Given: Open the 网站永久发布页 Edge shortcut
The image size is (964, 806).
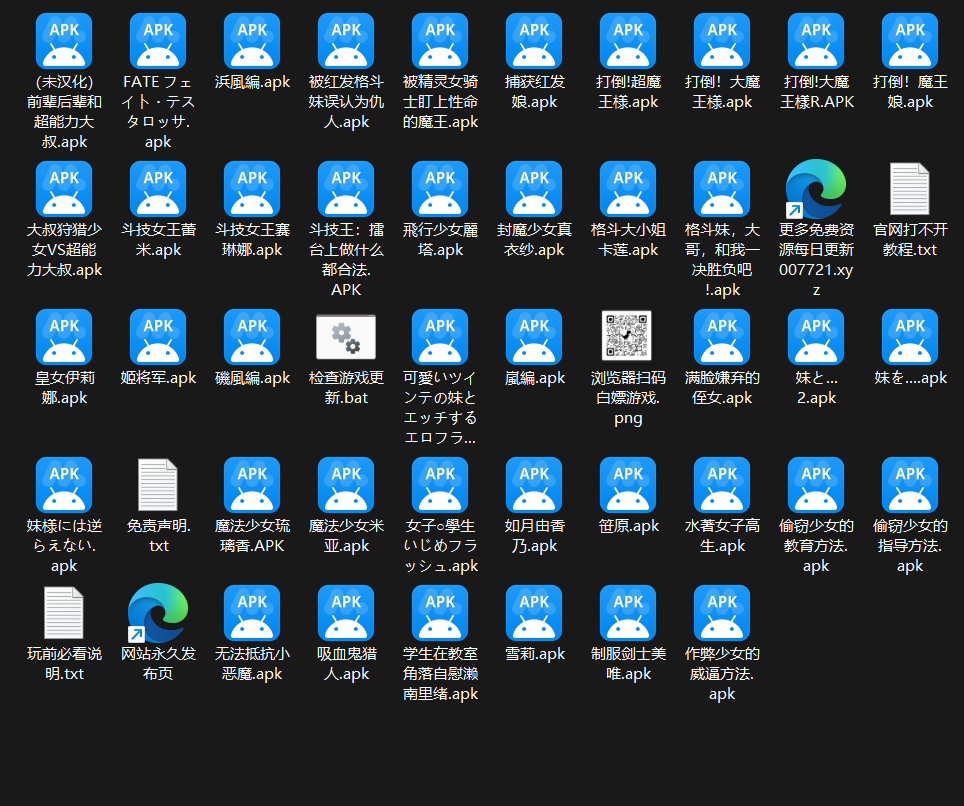Looking at the screenshot, I should (x=157, y=615).
